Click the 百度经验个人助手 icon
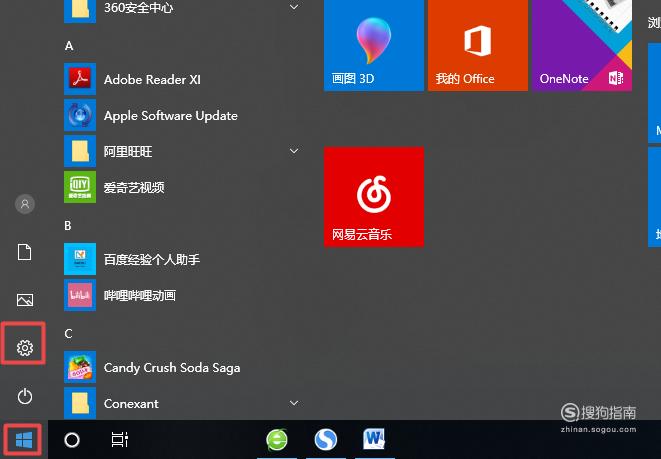This screenshot has width=661, height=459. [x=80, y=259]
